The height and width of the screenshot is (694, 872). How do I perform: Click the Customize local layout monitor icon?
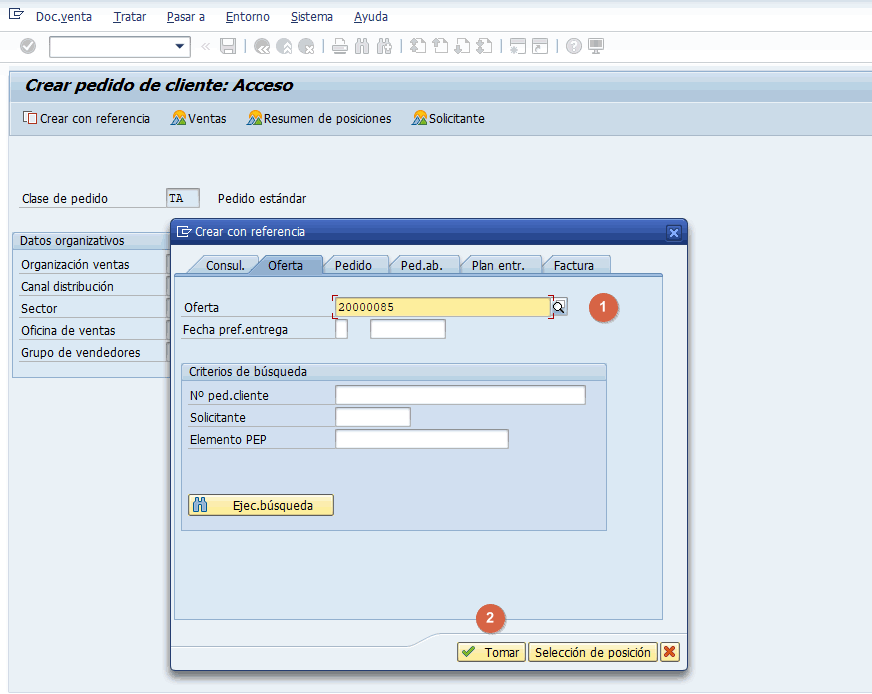point(596,46)
